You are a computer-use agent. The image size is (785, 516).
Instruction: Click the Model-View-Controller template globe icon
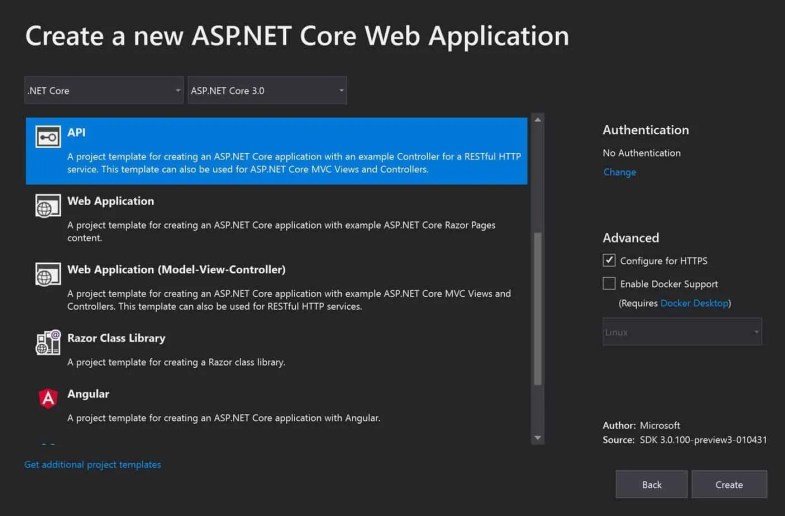click(48, 275)
